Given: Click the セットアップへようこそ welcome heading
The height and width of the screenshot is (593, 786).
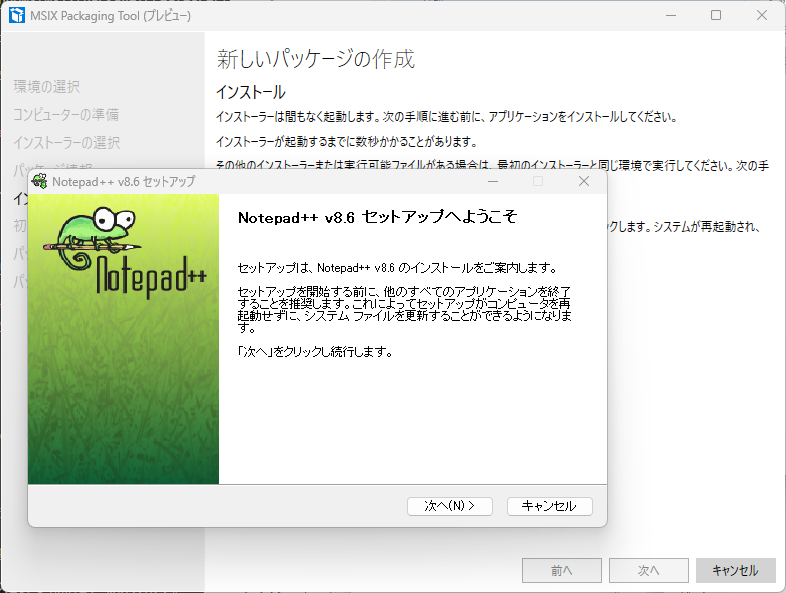Looking at the screenshot, I should 377,217.
